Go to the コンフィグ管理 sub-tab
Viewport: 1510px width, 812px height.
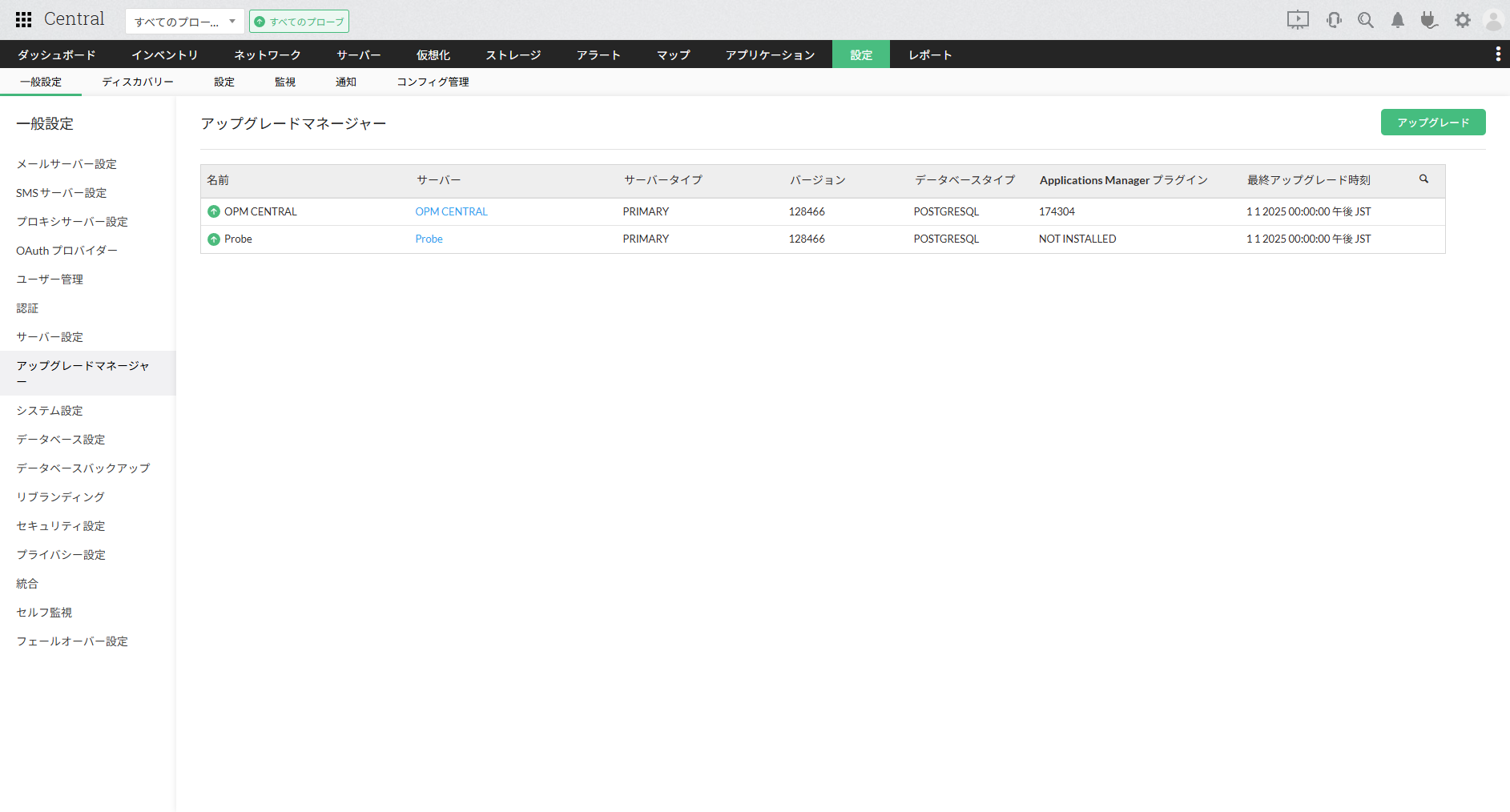click(433, 82)
